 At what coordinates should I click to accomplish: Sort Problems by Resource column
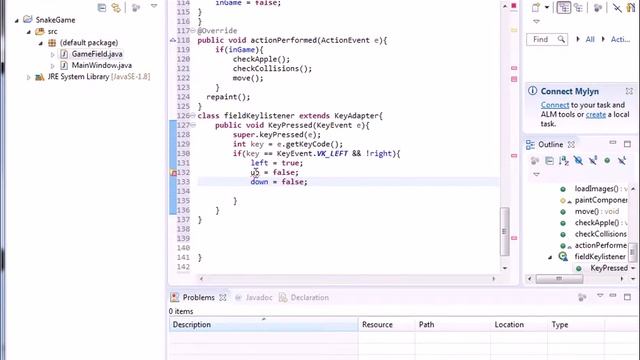[x=387, y=324]
